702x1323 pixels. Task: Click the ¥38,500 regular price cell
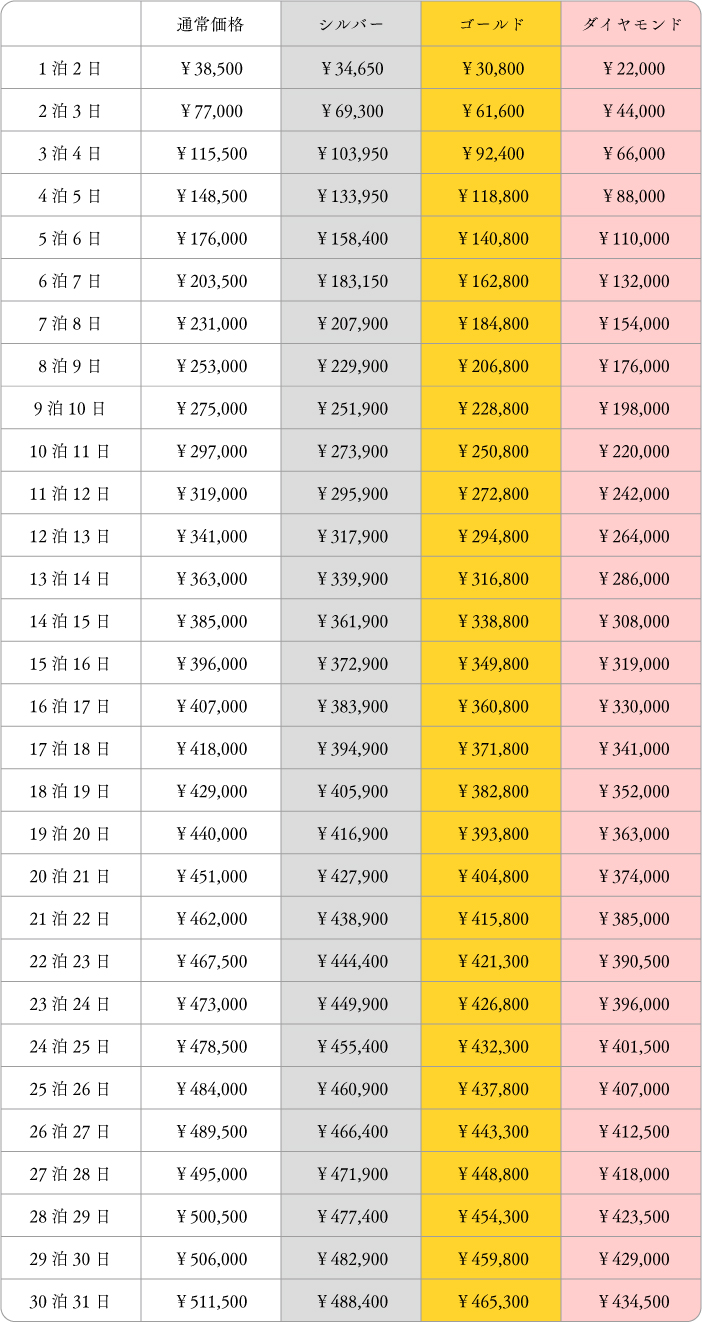(210, 69)
